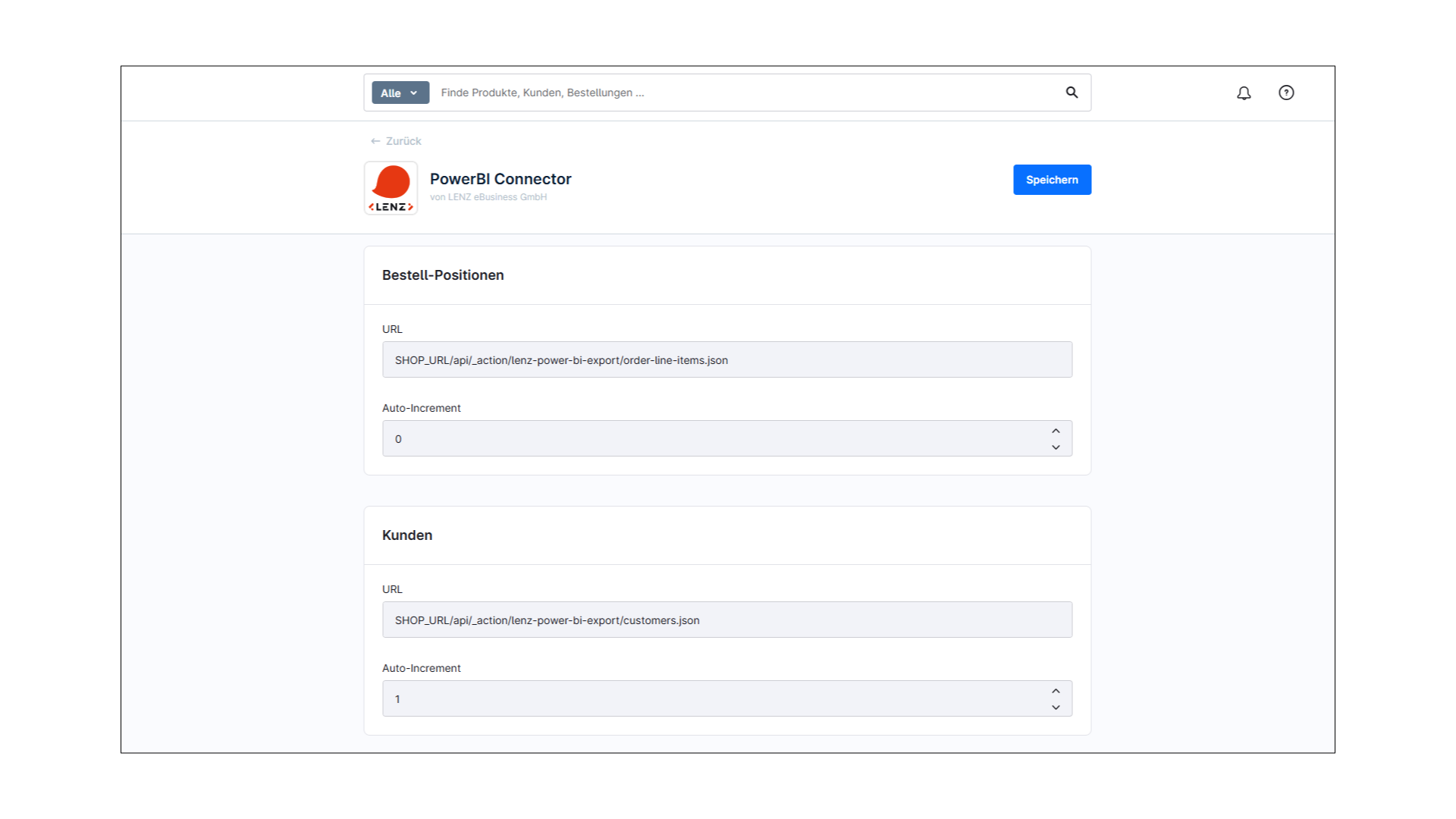Image resolution: width=1456 pixels, height=819 pixels.
Task: Decrease the Kunden Auto-Increment value
Action: pos(1056,708)
